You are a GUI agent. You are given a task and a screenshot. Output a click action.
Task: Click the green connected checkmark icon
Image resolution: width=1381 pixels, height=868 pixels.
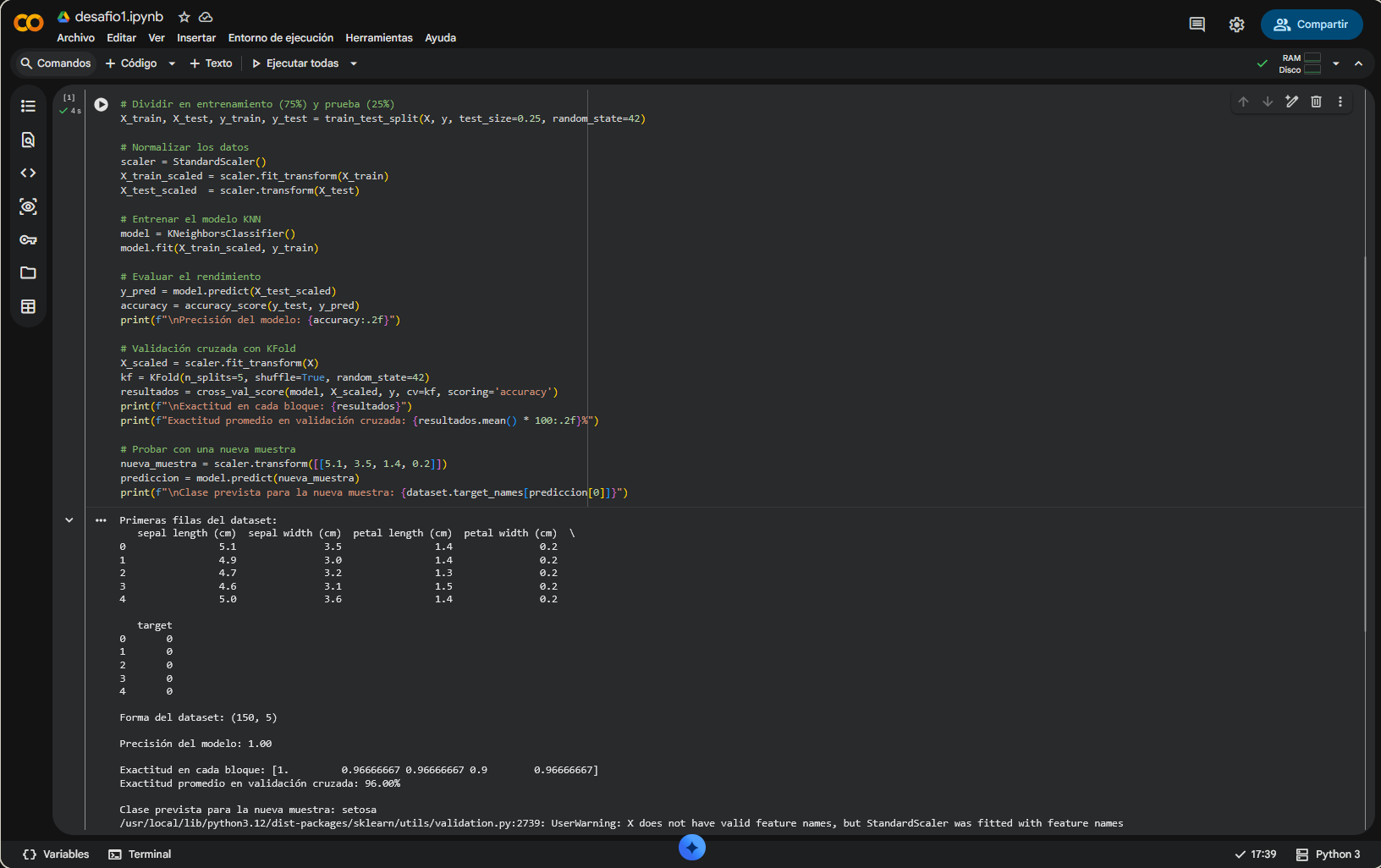1262,63
